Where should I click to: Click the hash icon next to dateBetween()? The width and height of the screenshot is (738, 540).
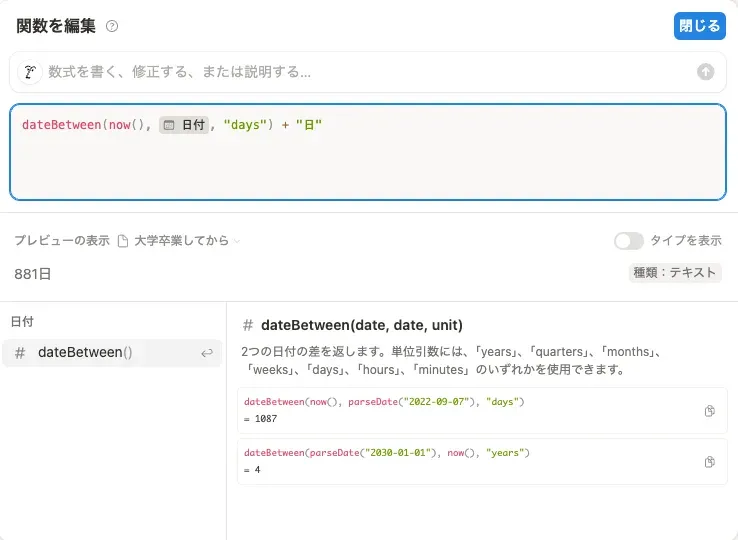(x=20, y=353)
